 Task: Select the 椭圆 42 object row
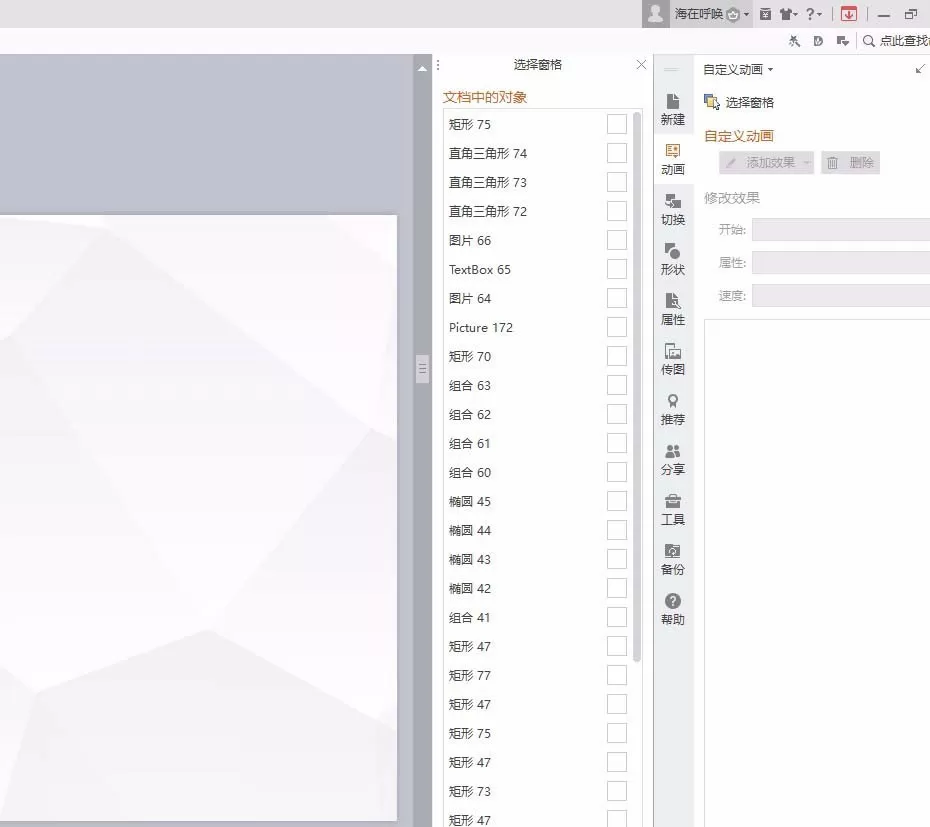(x=537, y=589)
